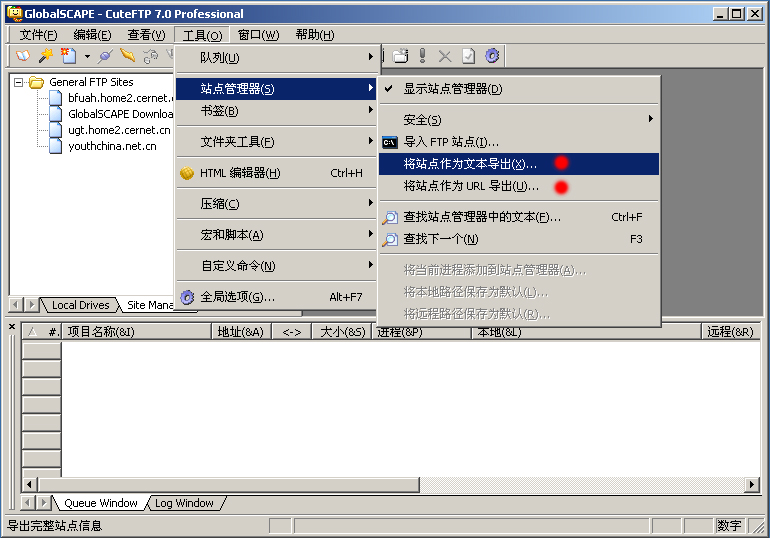Viewport: 770px width, 538px height.
Task: Select GlobalSCAPE Download site entry
Action: pyautogui.click(x=121, y=114)
